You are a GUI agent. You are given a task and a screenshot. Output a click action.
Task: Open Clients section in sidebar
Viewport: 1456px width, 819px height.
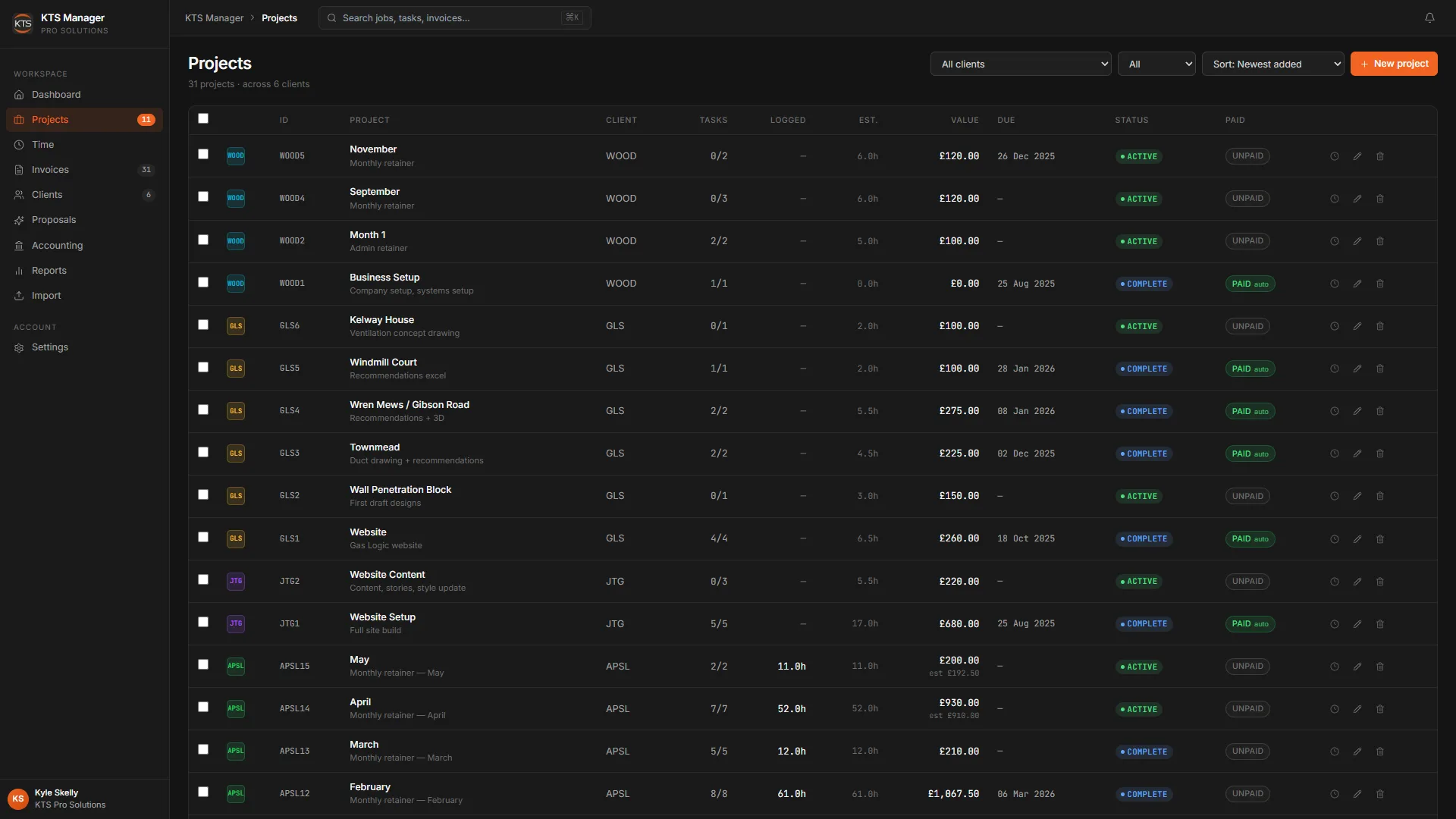84,195
